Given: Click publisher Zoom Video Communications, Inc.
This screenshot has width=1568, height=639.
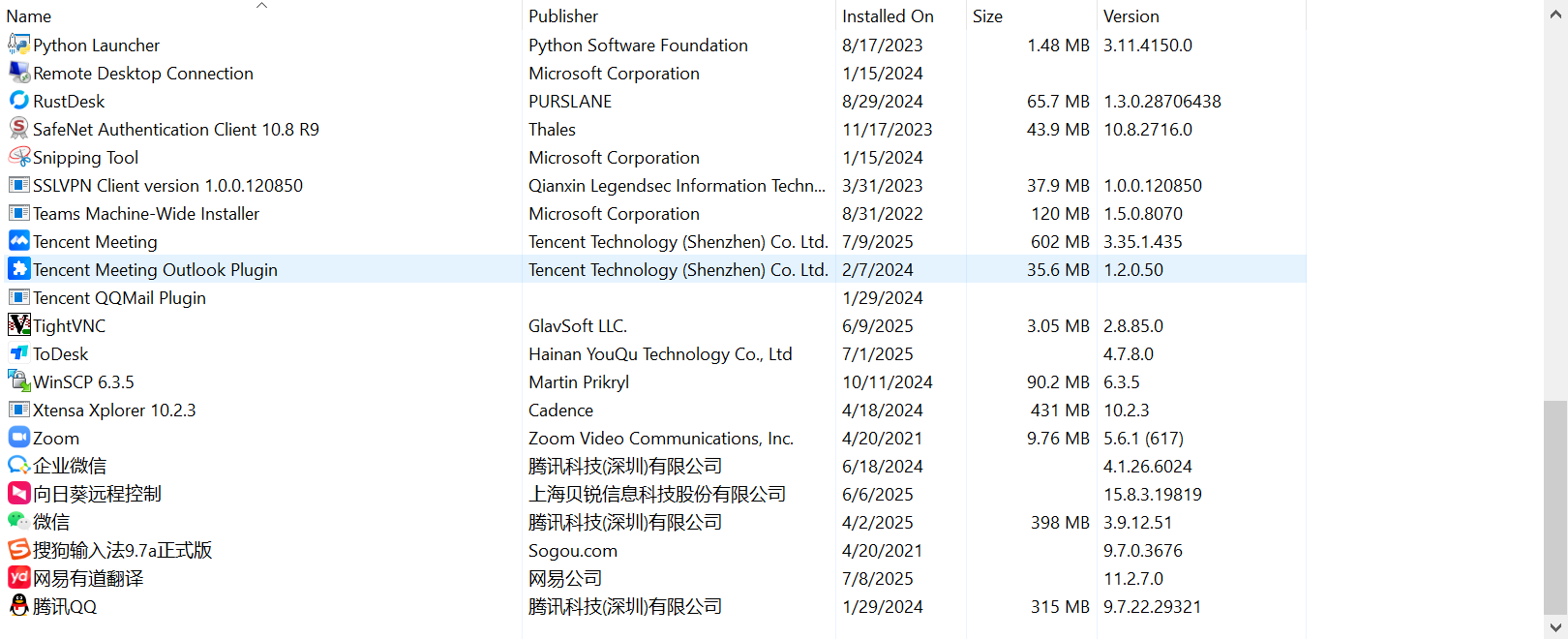Looking at the screenshot, I should 661,439.
